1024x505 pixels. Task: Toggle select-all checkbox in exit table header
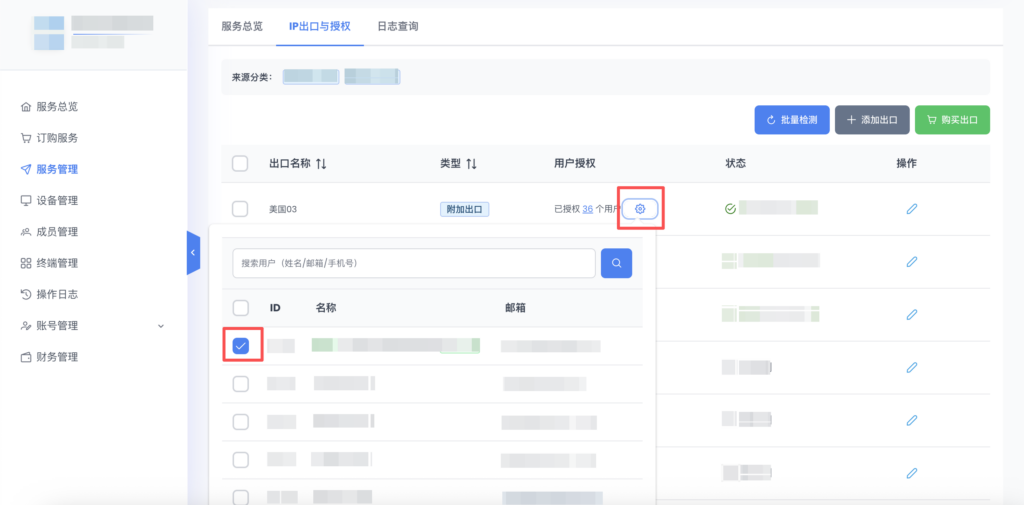tap(240, 163)
